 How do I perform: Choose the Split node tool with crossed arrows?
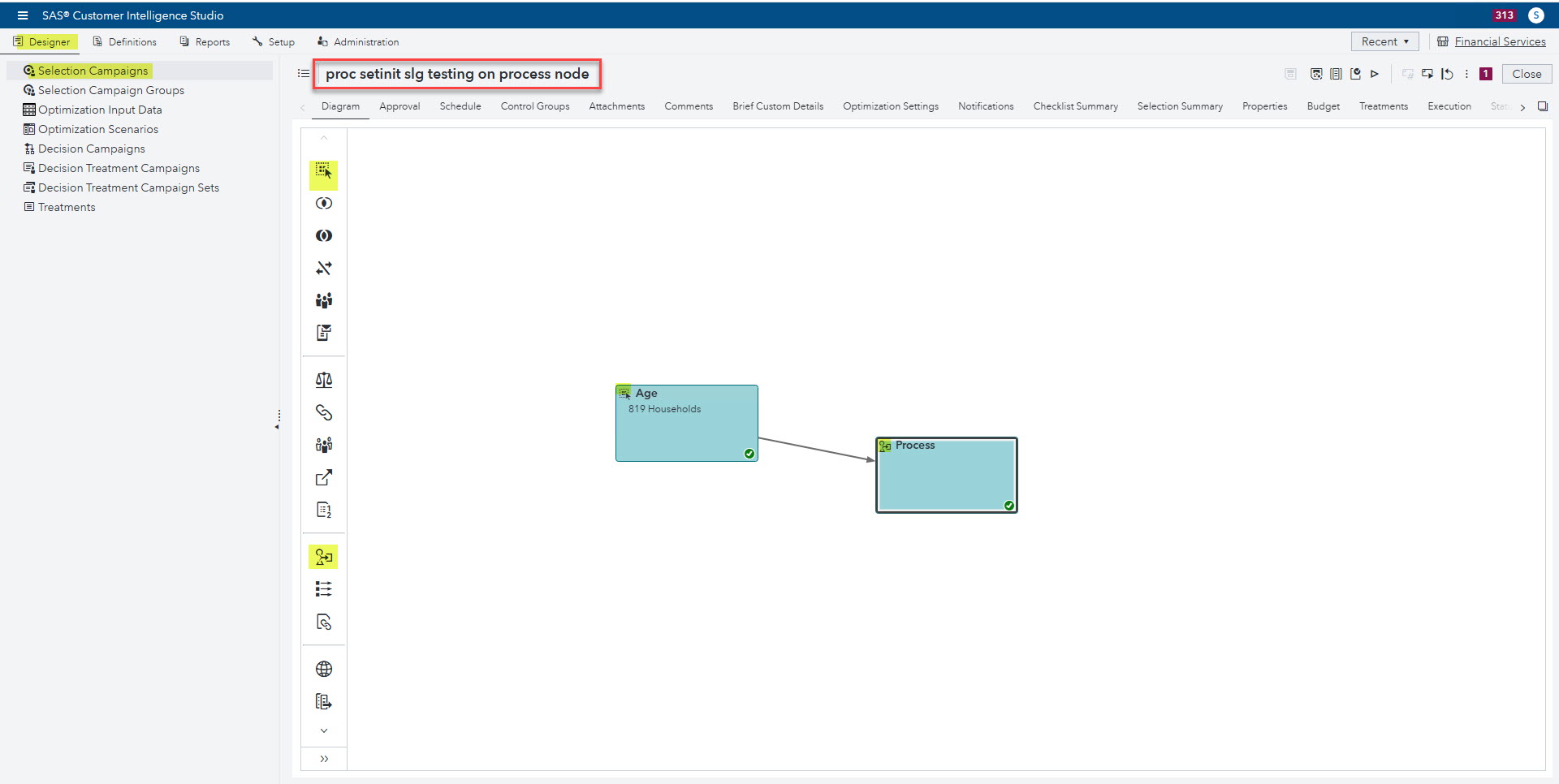coord(323,268)
